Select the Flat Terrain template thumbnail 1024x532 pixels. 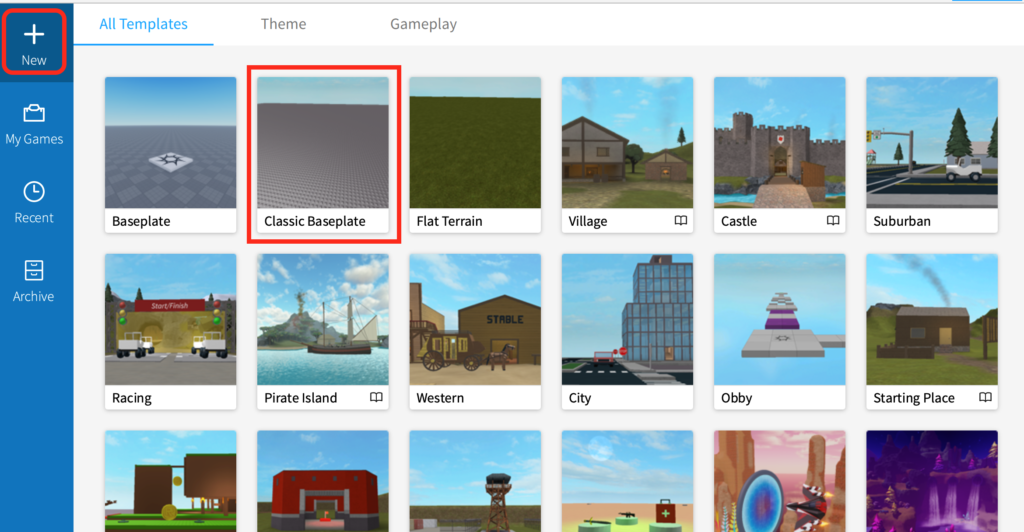pos(475,142)
